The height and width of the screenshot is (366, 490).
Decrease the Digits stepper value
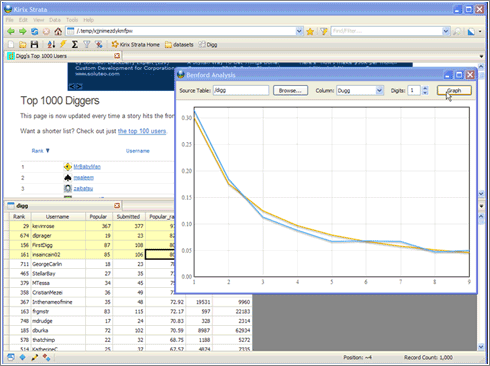425,93
